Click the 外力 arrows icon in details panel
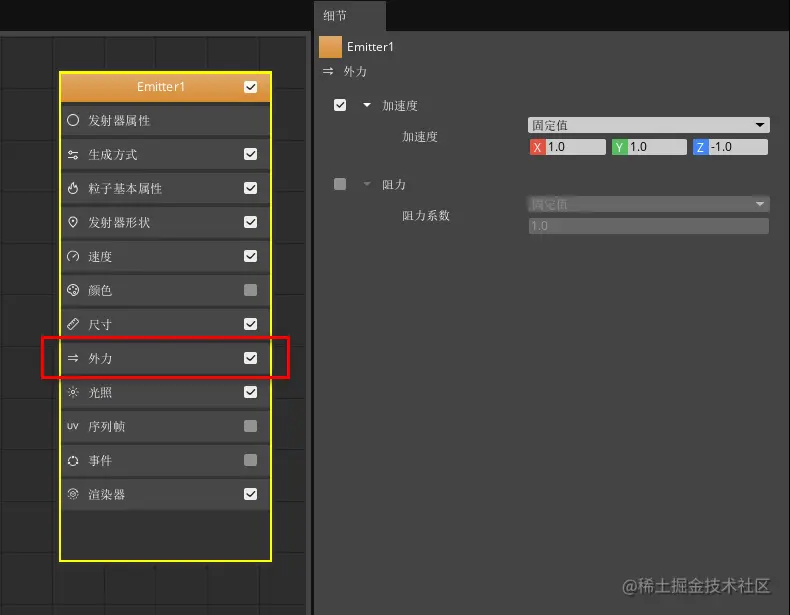This screenshot has height=615, width=790. coord(328,71)
